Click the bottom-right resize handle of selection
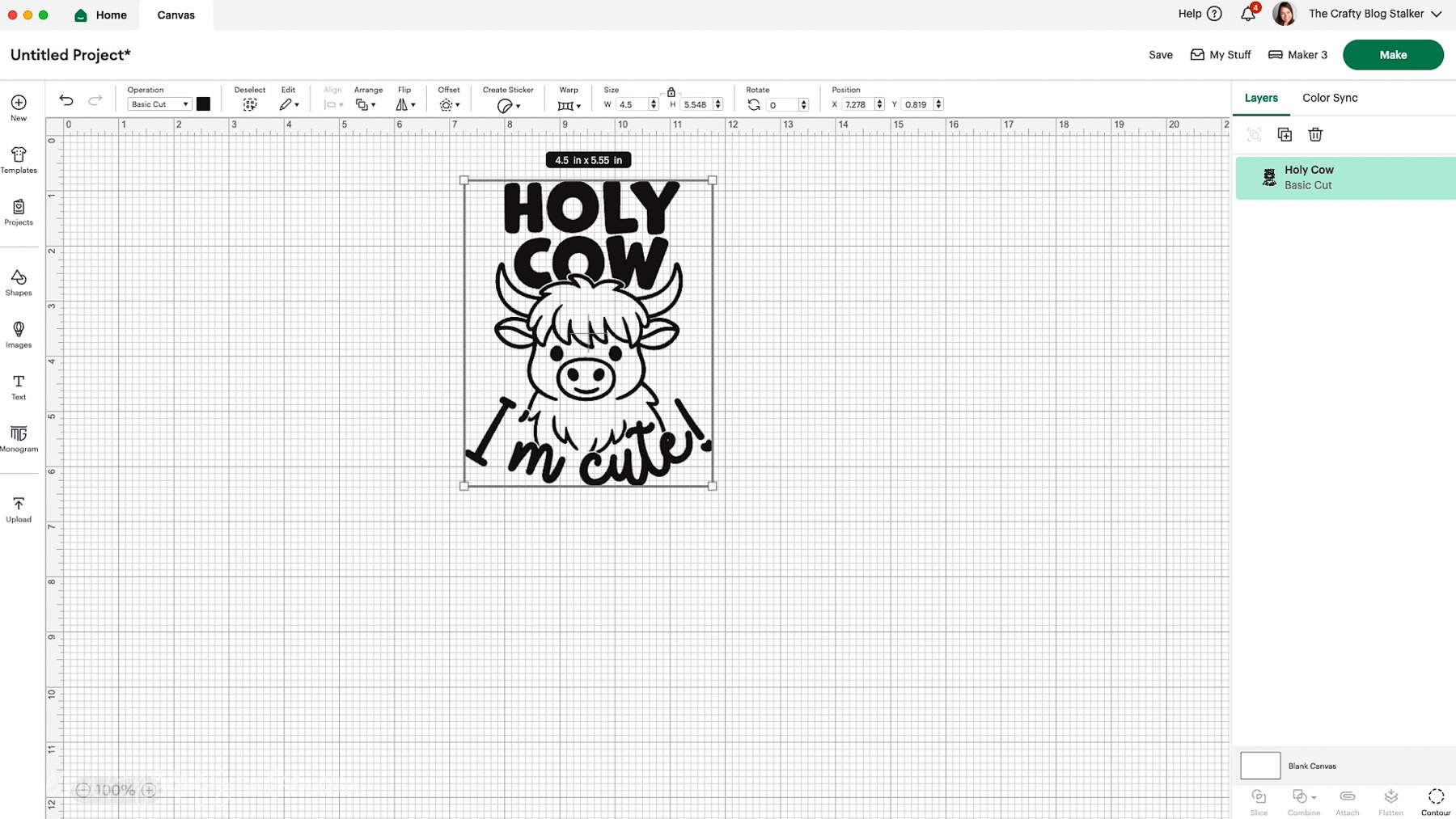This screenshot has height=819, width=1456. 713,486
